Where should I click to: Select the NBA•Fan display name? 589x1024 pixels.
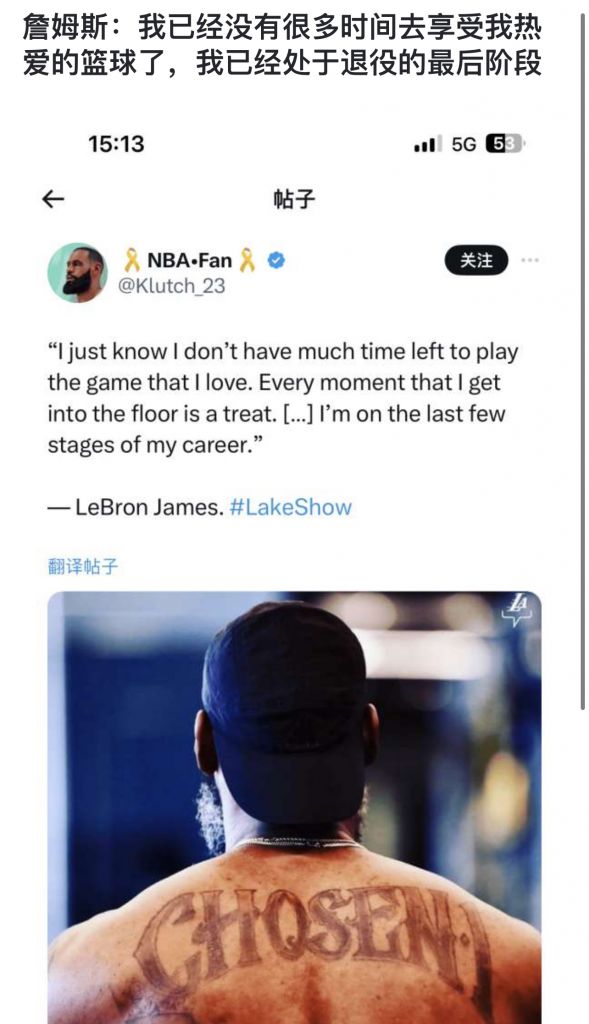pyautogui.click(x=189, y=260)
